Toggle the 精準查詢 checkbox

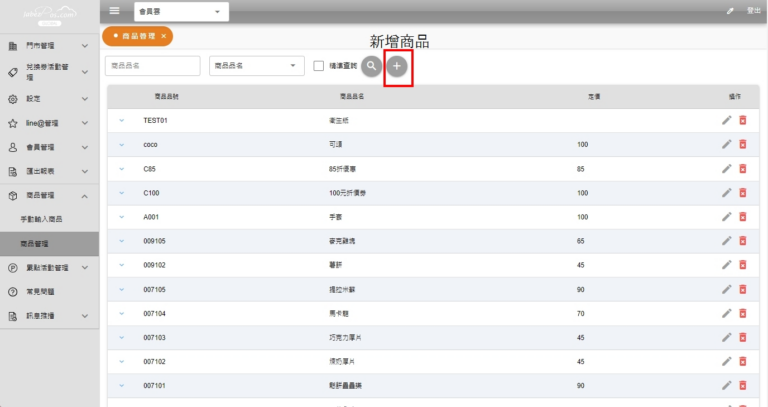[x=319, y=66]
